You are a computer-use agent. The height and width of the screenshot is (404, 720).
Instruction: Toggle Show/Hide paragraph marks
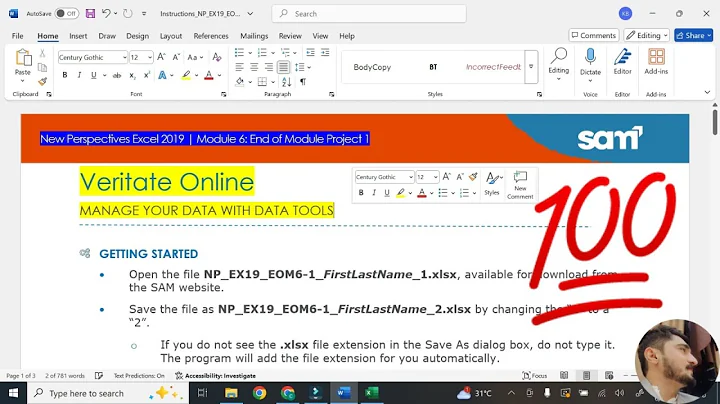[303, 82]
